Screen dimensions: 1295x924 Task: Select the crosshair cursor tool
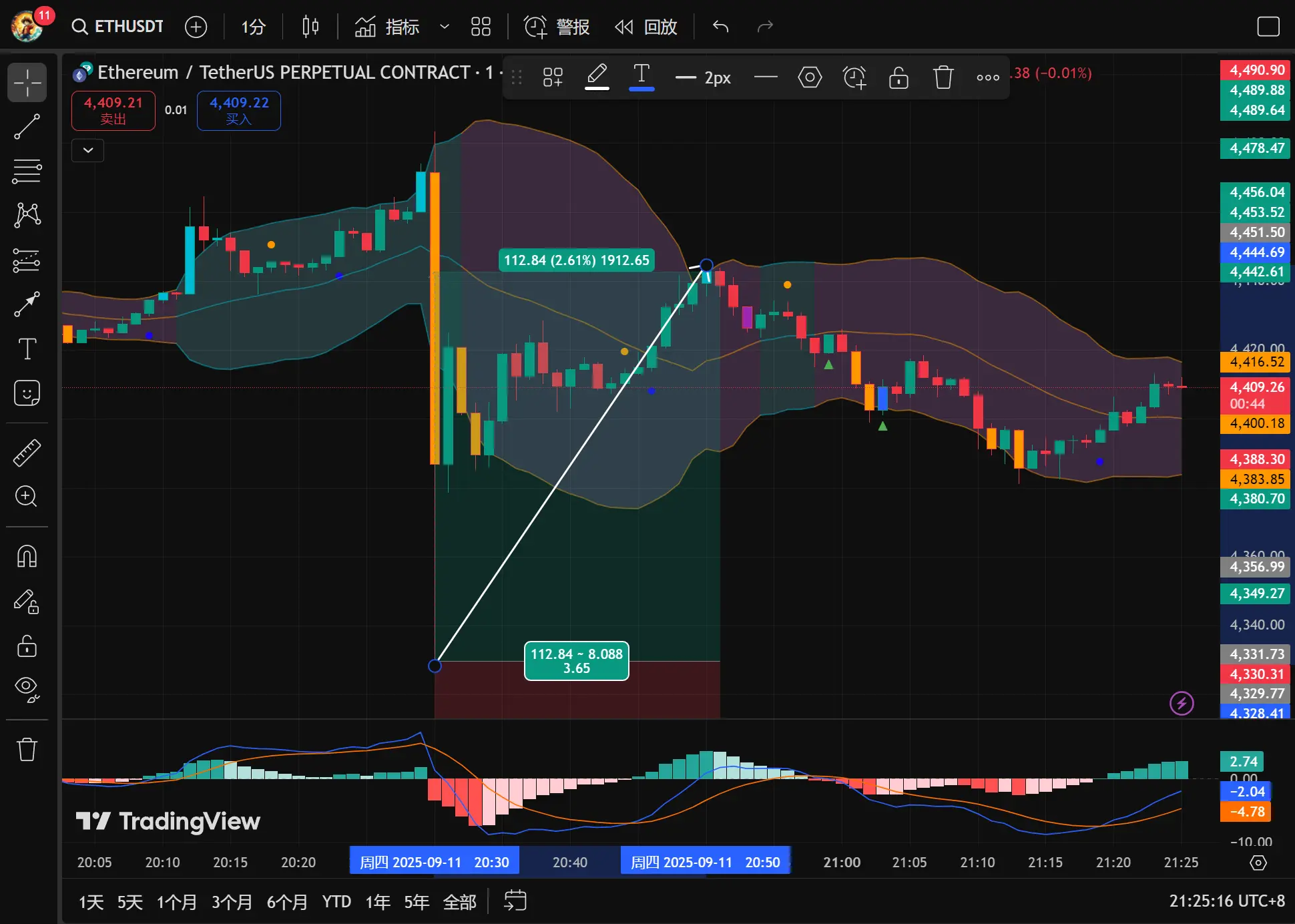coord(27,83)
